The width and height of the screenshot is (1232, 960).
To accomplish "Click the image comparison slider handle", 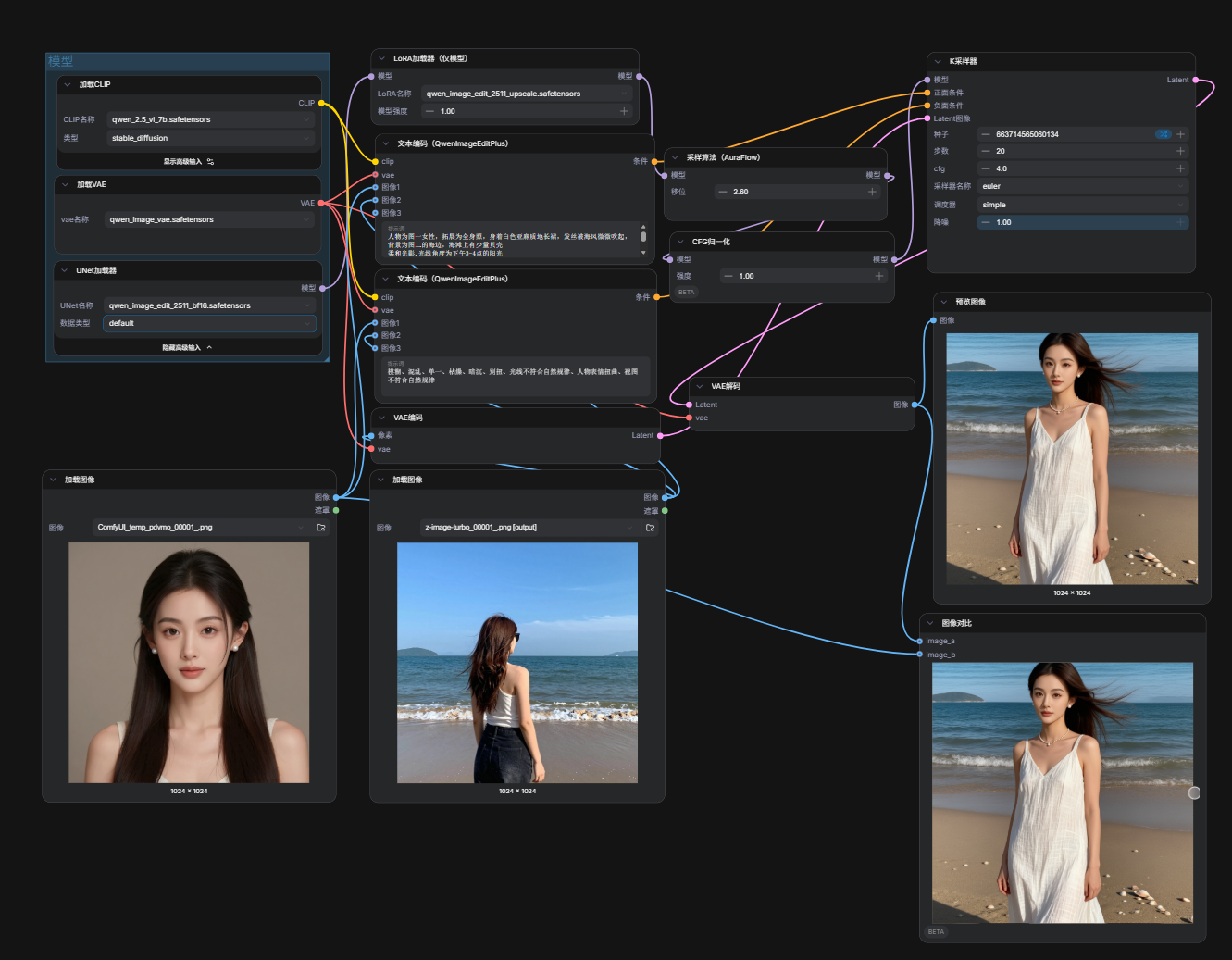I will 1194,792.
